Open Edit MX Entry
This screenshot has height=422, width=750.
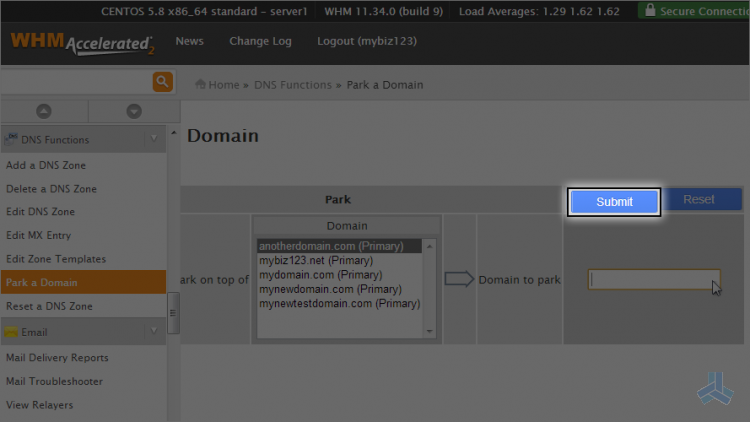pos(38,235)
